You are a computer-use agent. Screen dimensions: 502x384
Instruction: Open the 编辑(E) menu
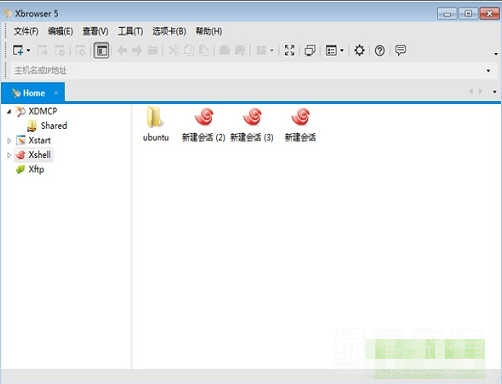(x=60, y=31)
